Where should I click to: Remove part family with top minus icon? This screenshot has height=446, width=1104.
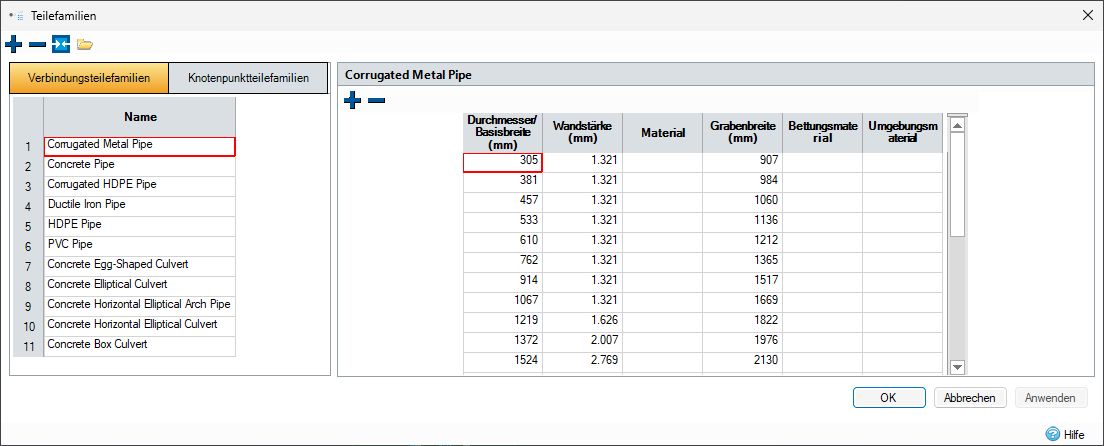coord(37,45)
